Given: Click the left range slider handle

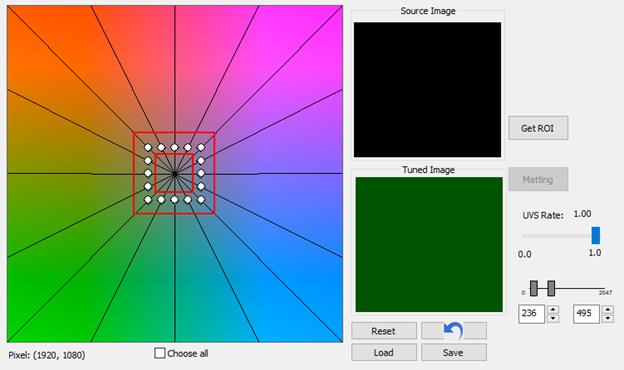Looking at the screenshot, I should click(534, 288).
